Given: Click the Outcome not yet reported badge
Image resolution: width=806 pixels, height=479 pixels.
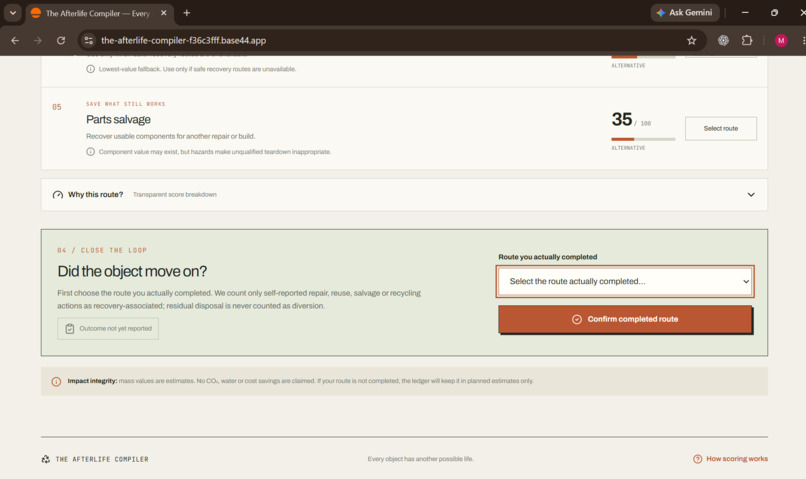Looking at the screenshot, I should tap(108, 328).
